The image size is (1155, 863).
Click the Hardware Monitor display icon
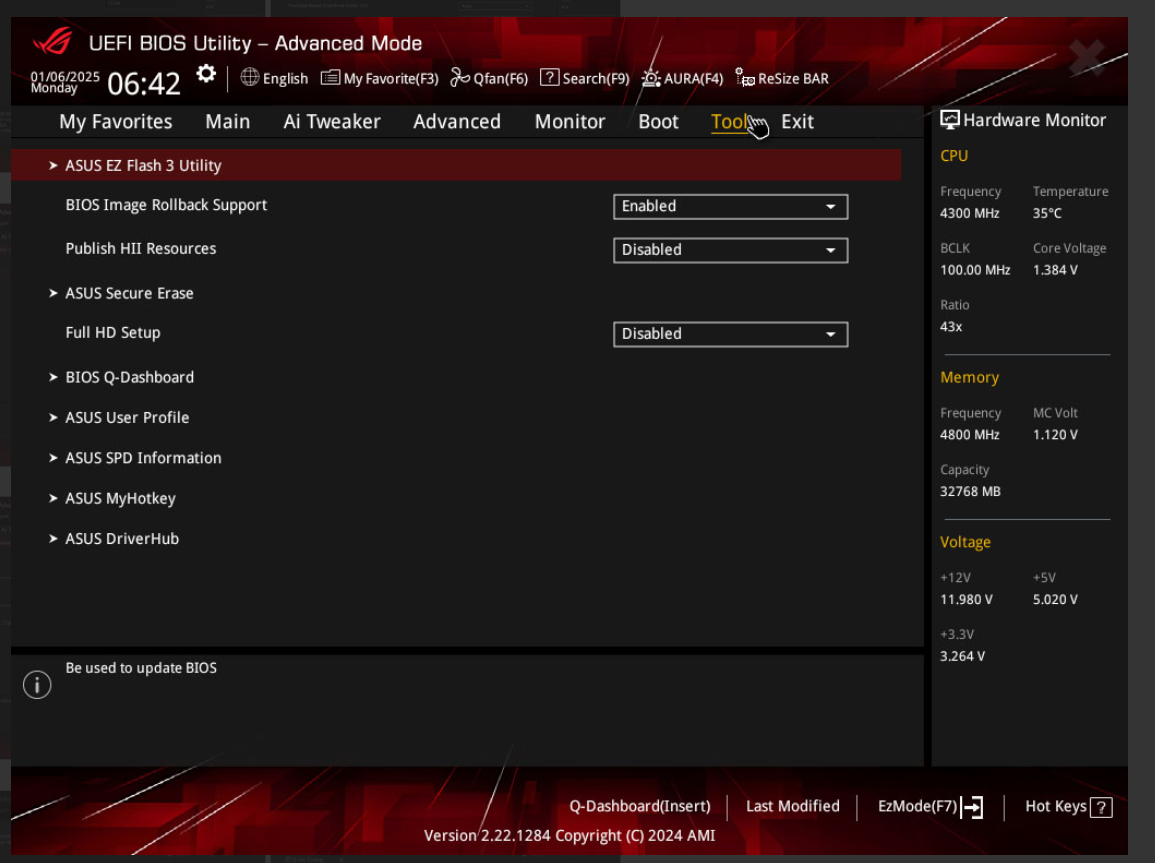pyautogui.click(x=949, y=120)
